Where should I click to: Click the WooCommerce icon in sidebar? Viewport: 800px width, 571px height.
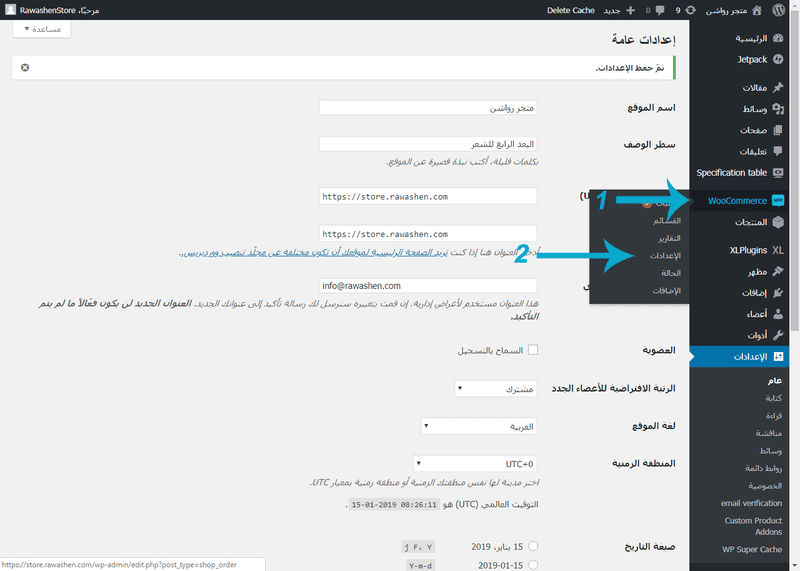(x=778, y=201)
